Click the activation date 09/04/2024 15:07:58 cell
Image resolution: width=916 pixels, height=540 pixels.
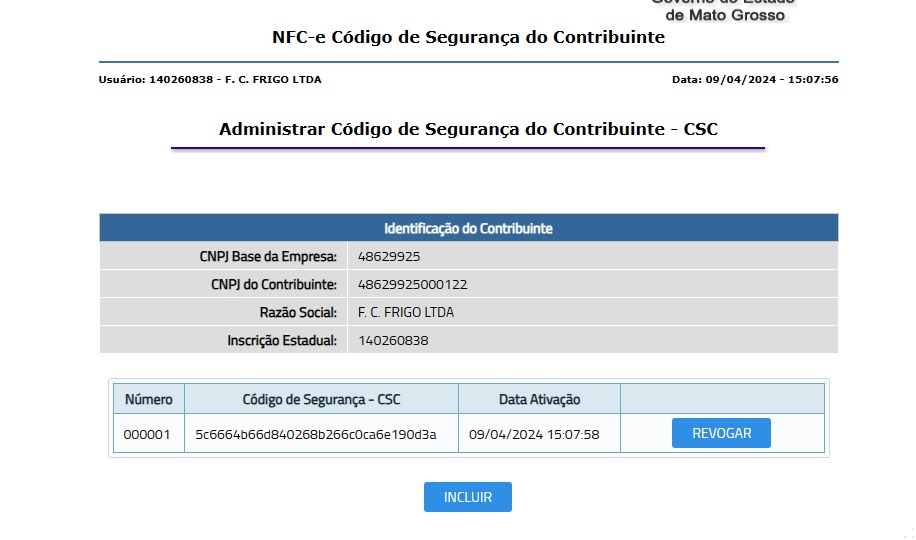(534, 434)
